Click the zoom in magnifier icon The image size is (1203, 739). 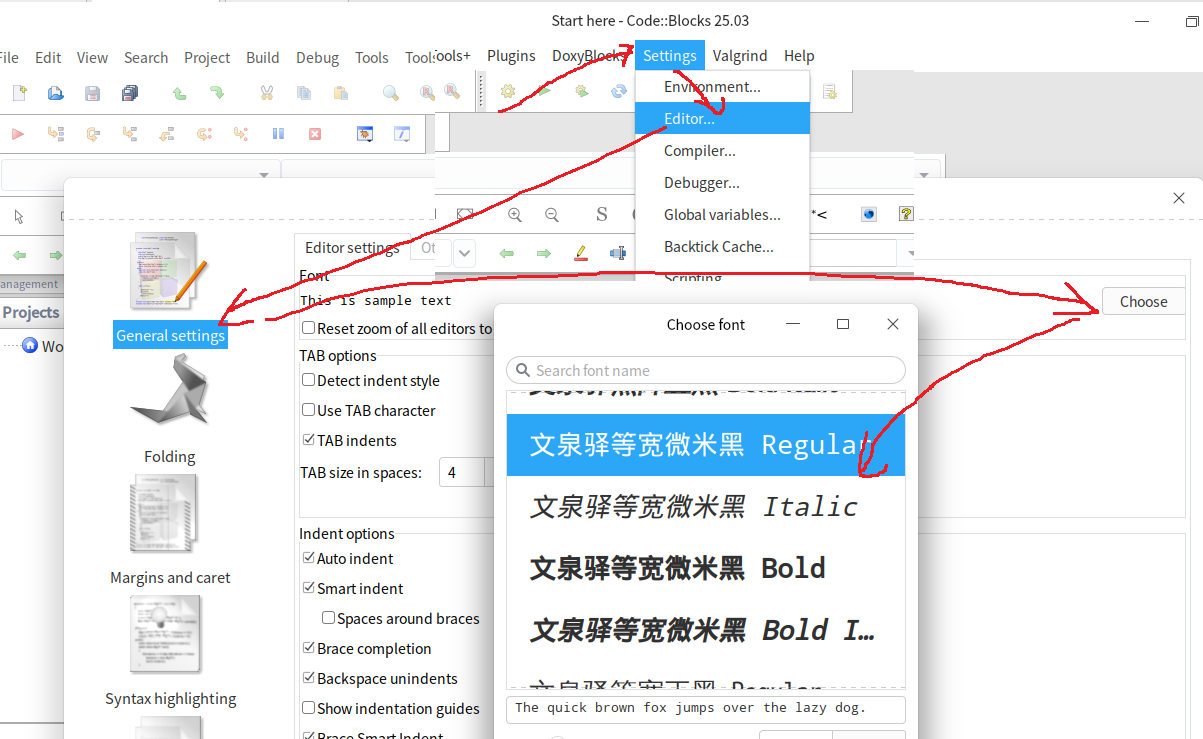click(515, 214)
